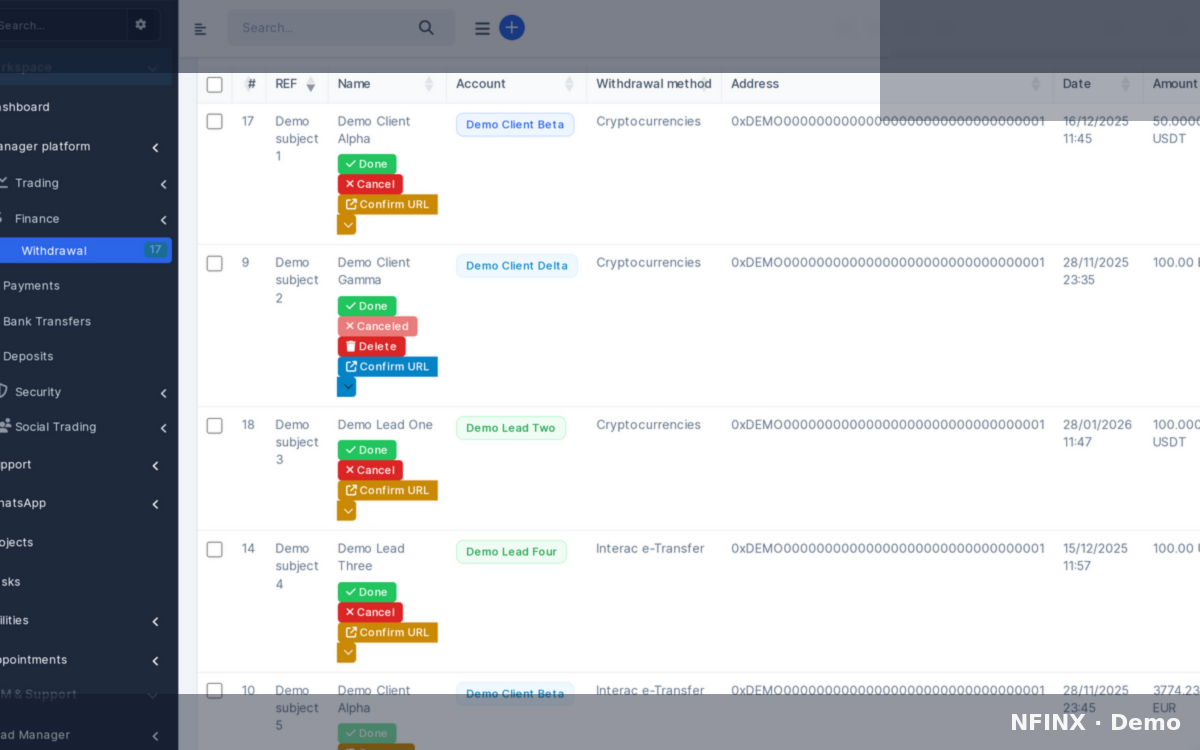Expand Manager platform sidebar section
Screen dimensions: 1200x750
(x=155, y=148)
